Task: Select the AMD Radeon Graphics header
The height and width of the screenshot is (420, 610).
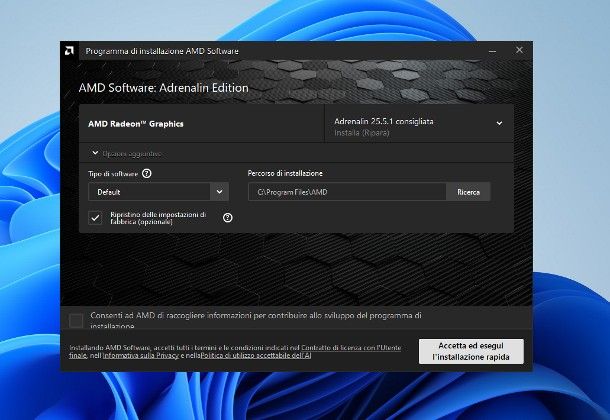Action: 137,124
